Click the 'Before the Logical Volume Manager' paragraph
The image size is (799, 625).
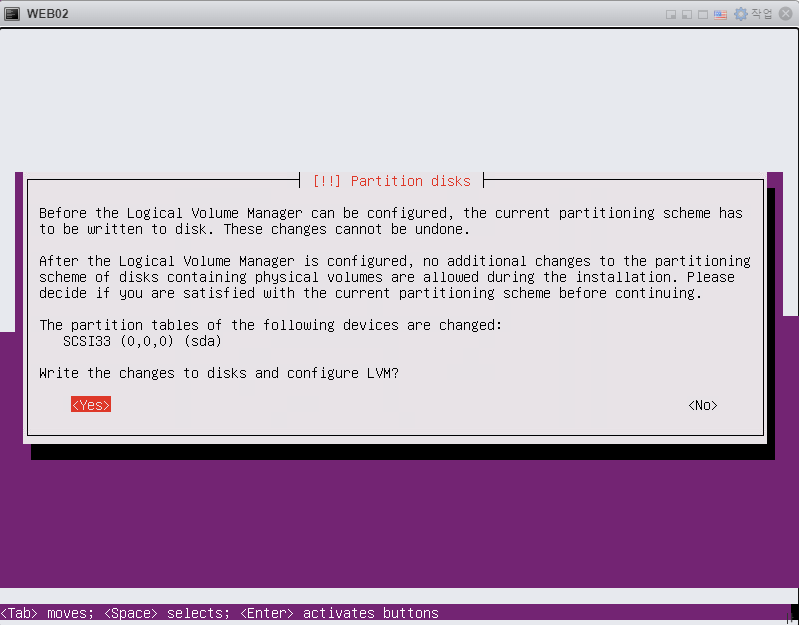[x=391, y=221]
